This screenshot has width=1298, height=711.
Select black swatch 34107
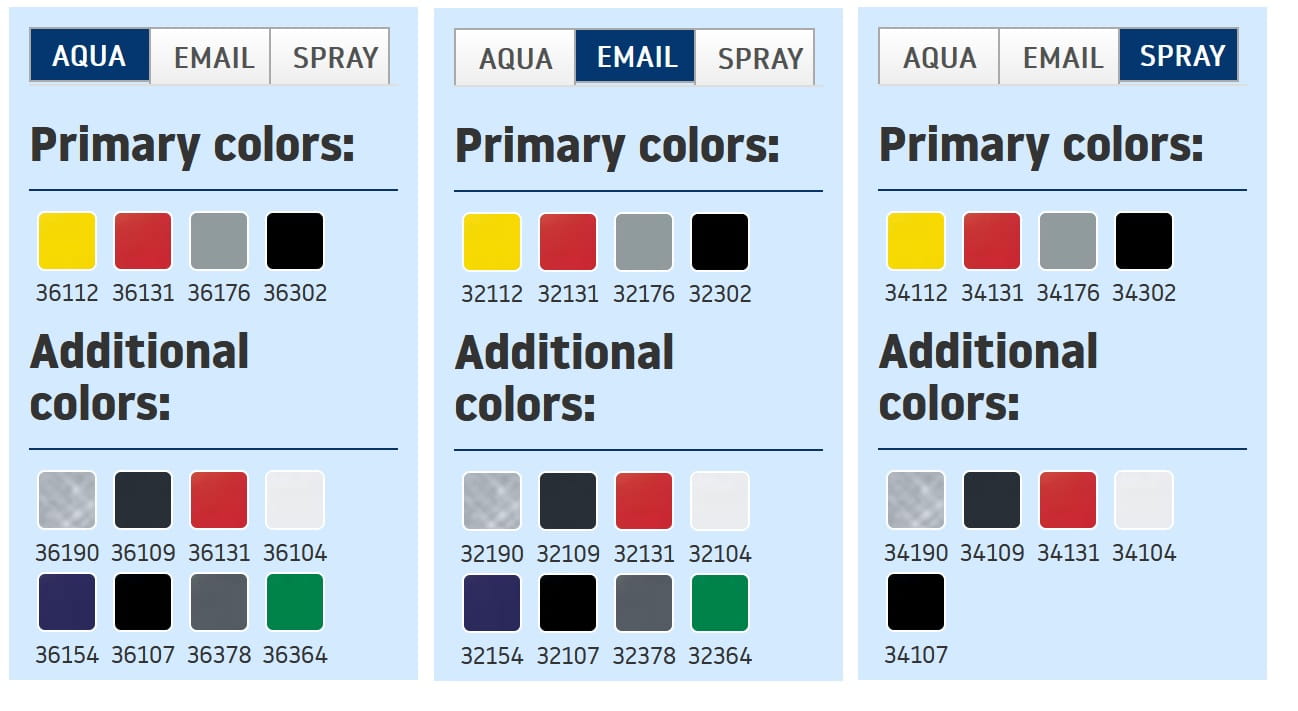point(916,602)
